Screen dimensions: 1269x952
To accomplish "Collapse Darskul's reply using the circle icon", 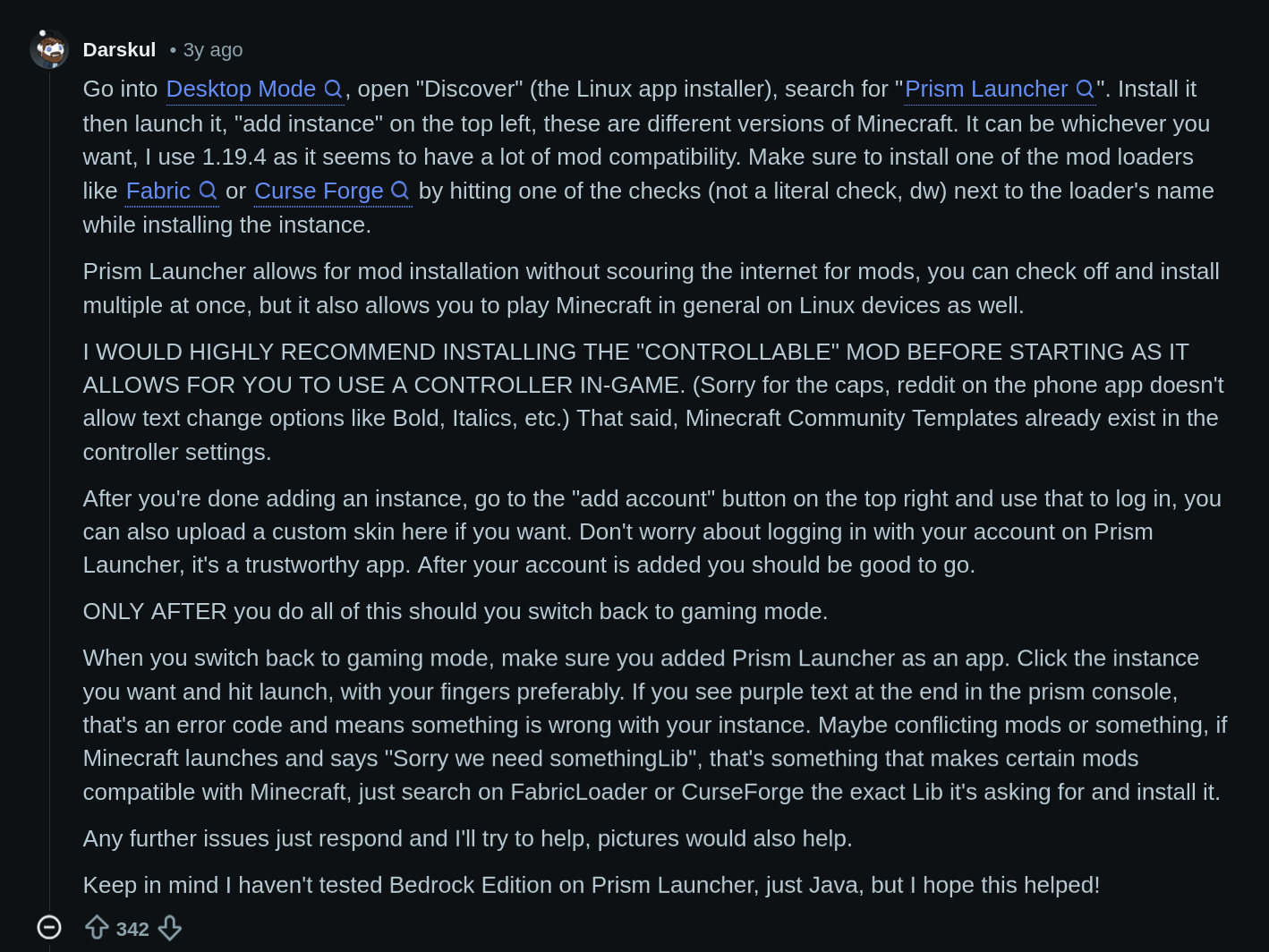I will (49, 928).
